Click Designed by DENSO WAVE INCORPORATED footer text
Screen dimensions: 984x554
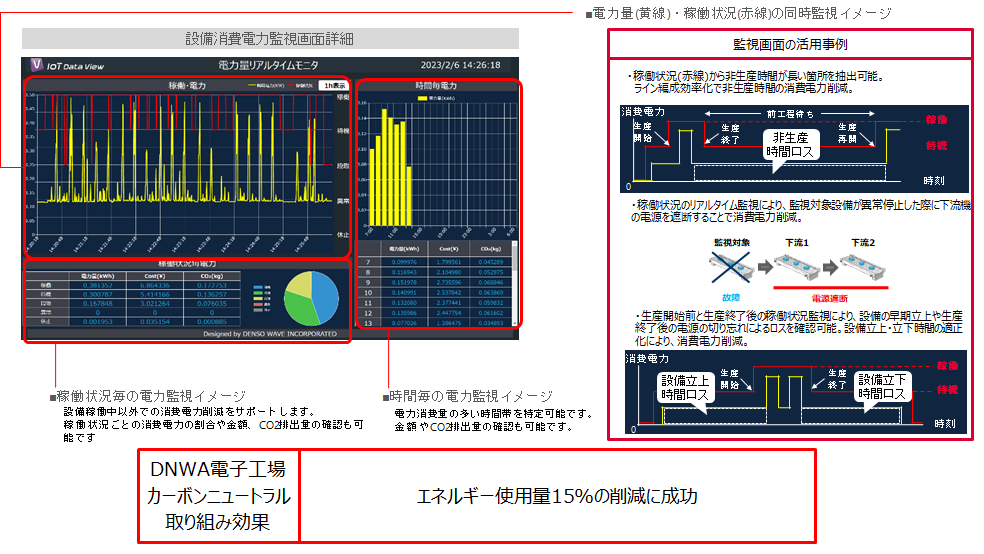270,333
